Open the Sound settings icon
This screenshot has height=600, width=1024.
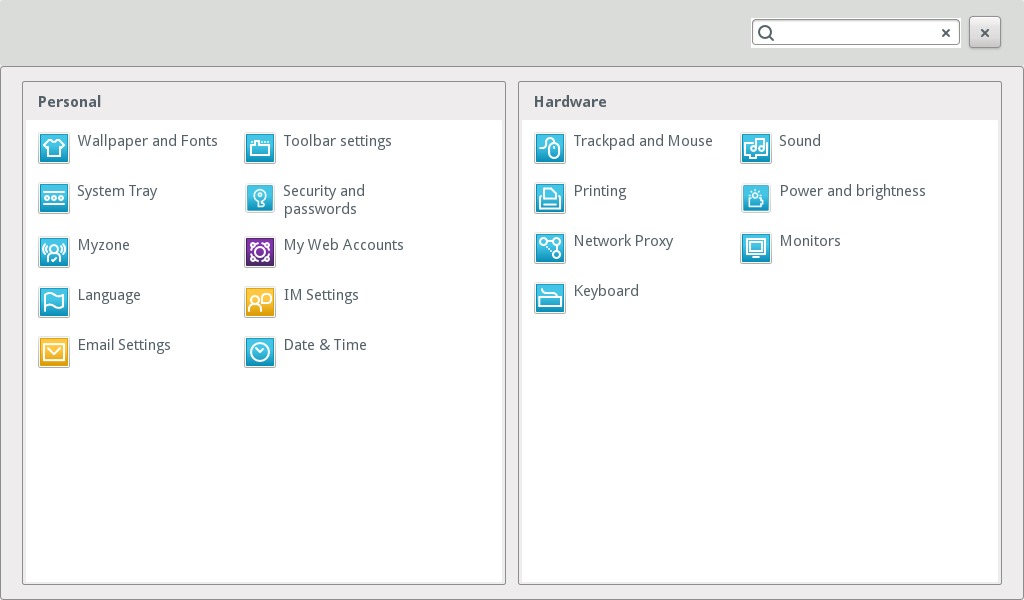click(x=756, y=148)
